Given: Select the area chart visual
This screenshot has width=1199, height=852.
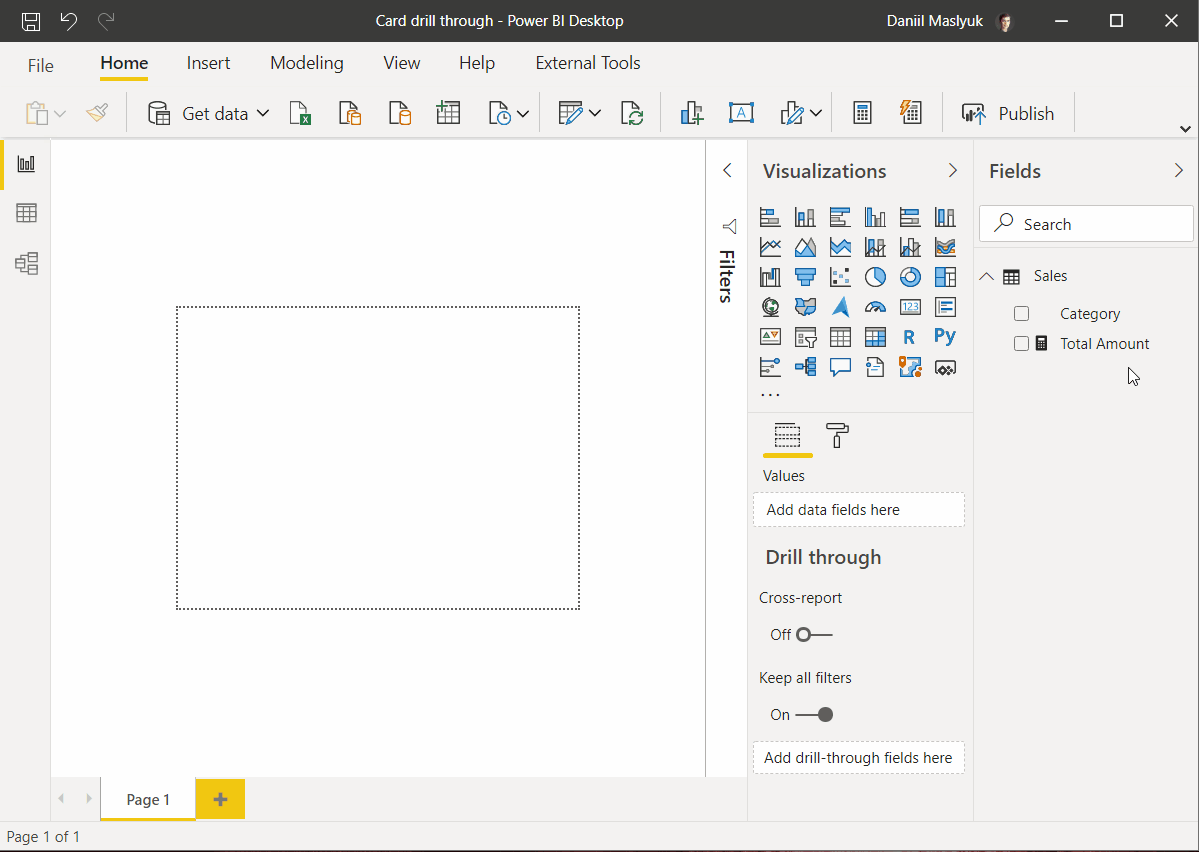Looking at the screenshot, I should [805, 247].
